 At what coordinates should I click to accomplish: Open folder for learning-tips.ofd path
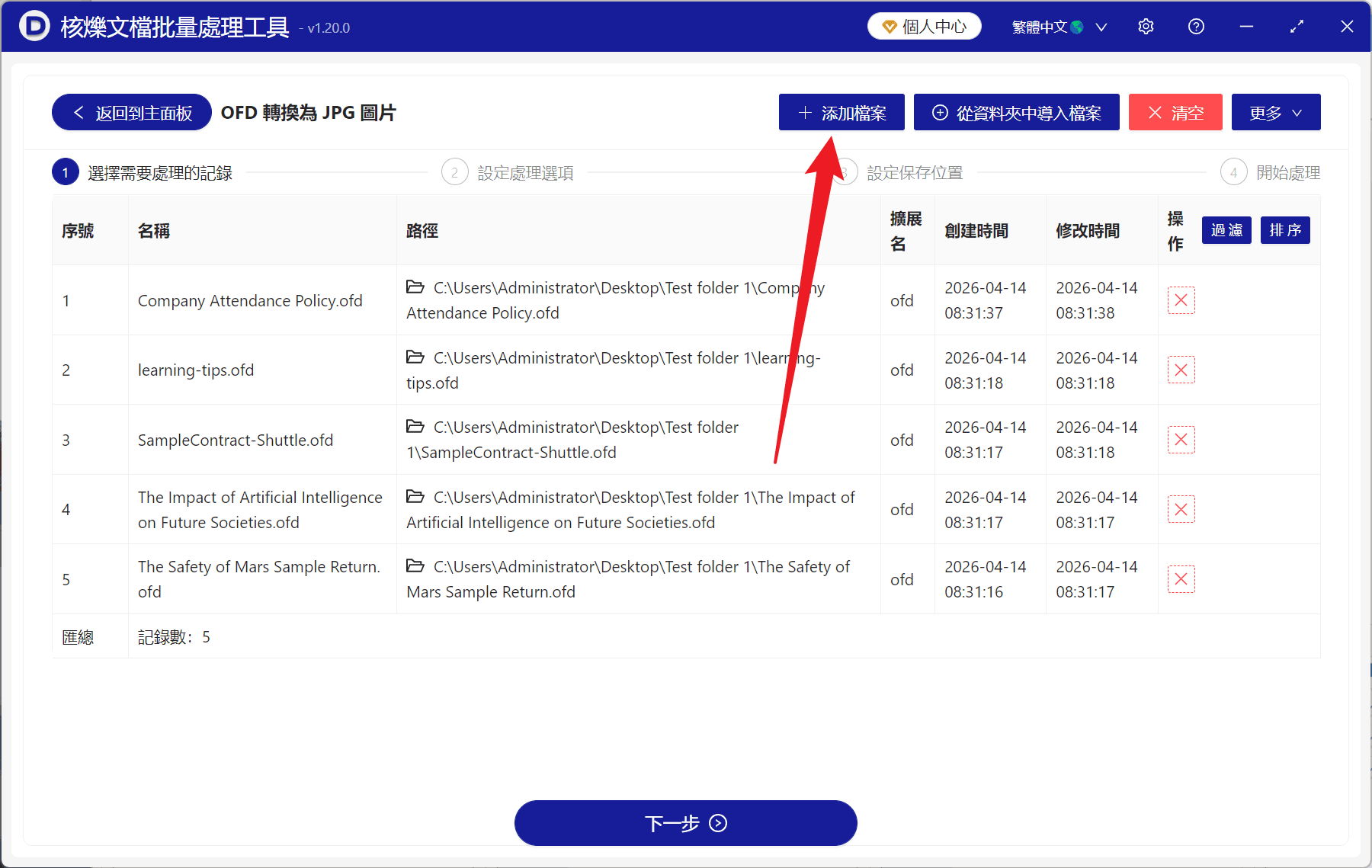415,357
